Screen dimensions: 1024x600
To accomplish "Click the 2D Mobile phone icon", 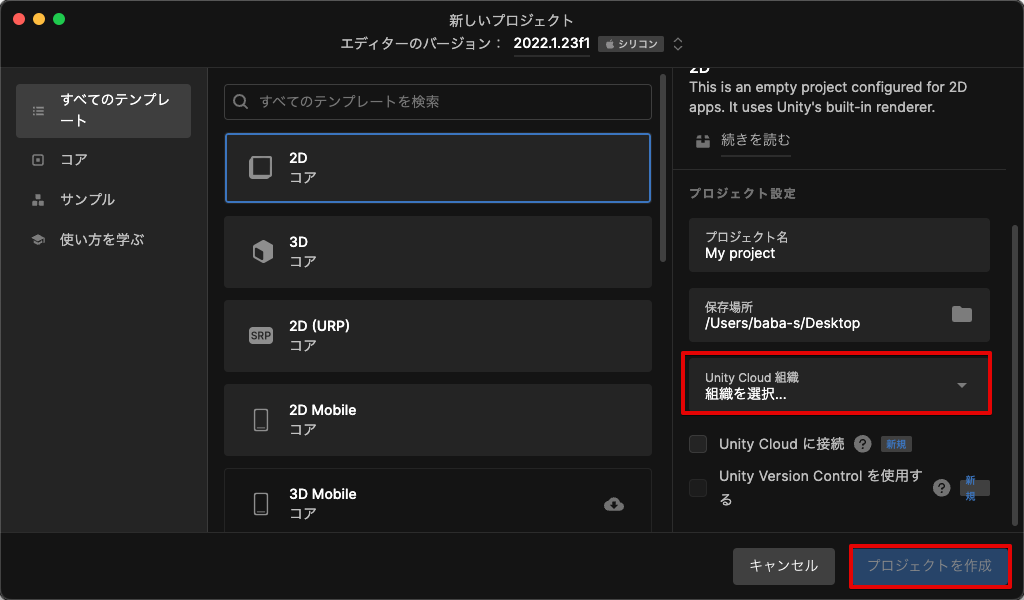I will [261, 420].
